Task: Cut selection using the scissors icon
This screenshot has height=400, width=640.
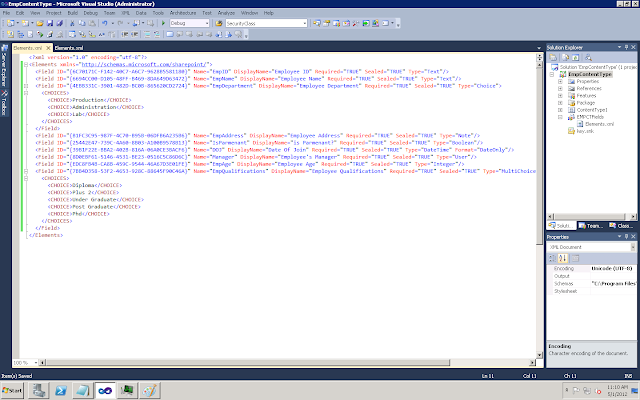Action: (x=72, y=23)
